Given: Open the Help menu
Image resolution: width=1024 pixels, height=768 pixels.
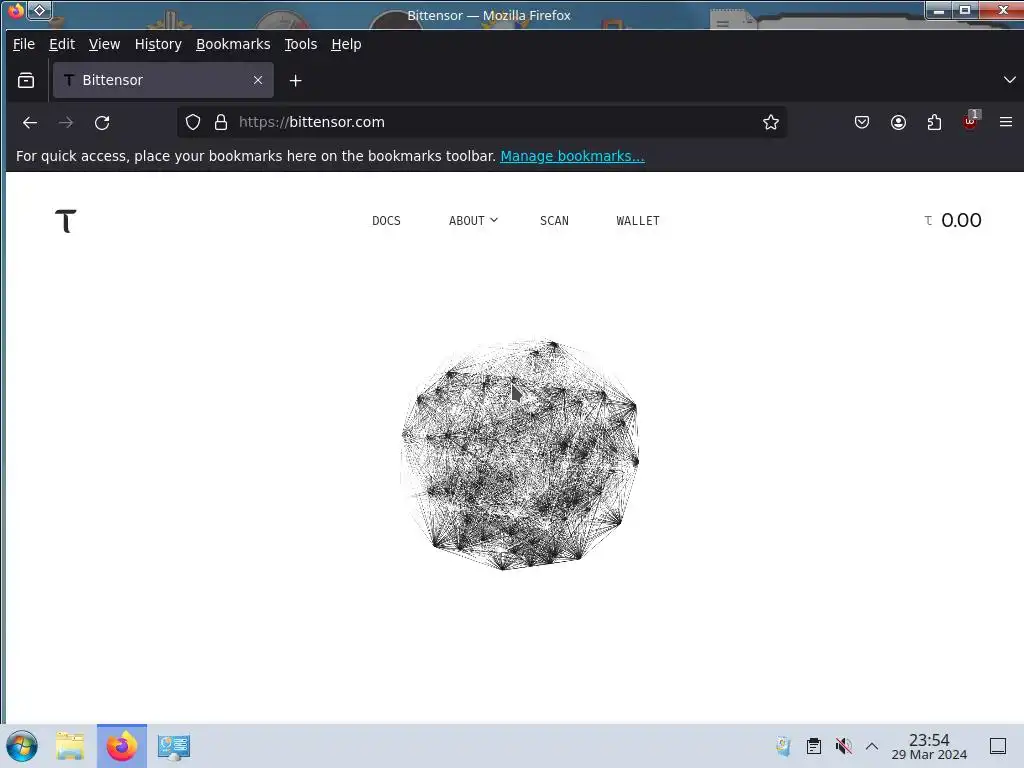Looking at the screenshot, I should coord(346,44).
